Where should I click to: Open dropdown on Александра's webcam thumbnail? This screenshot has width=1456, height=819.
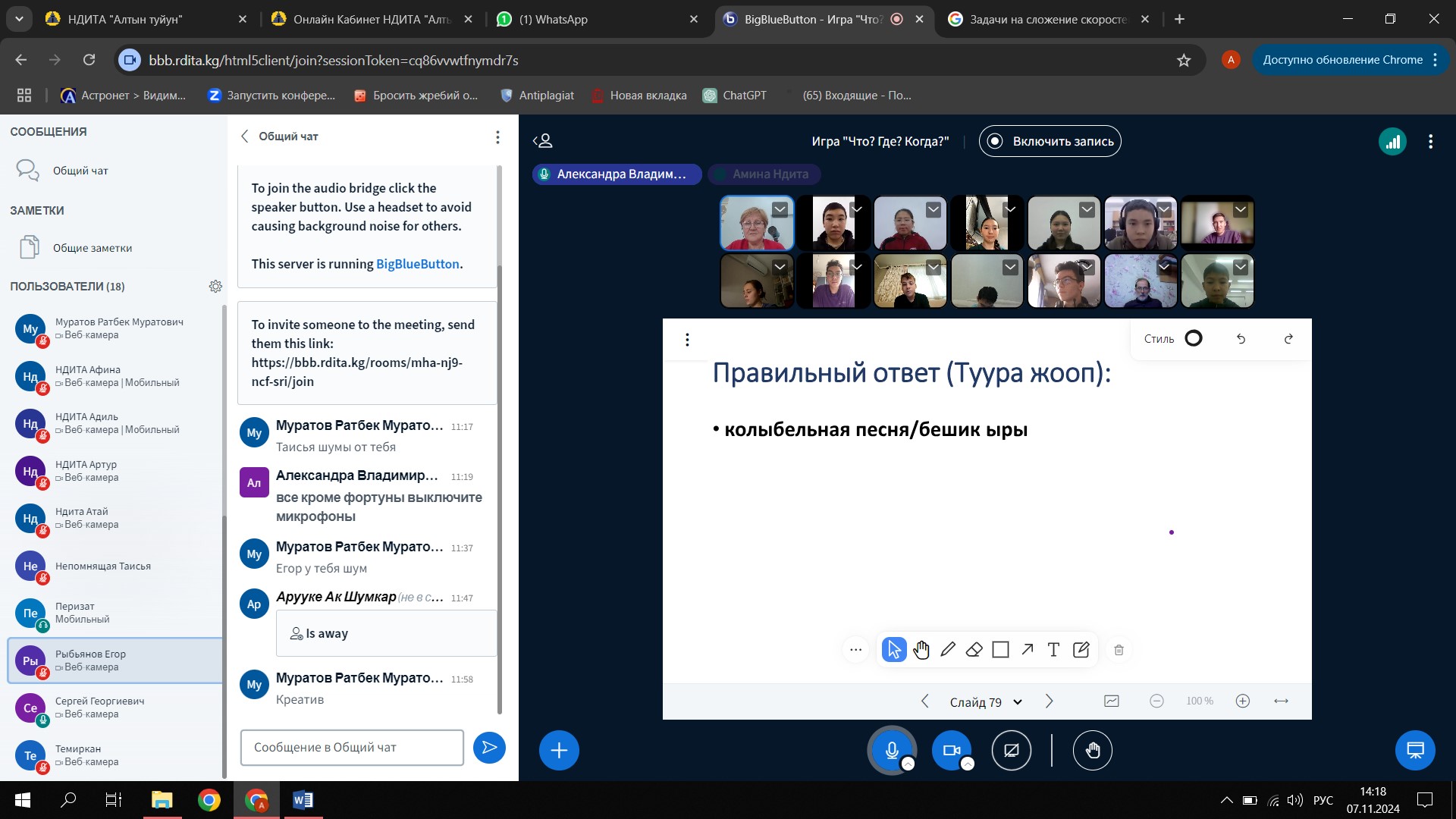780,209
